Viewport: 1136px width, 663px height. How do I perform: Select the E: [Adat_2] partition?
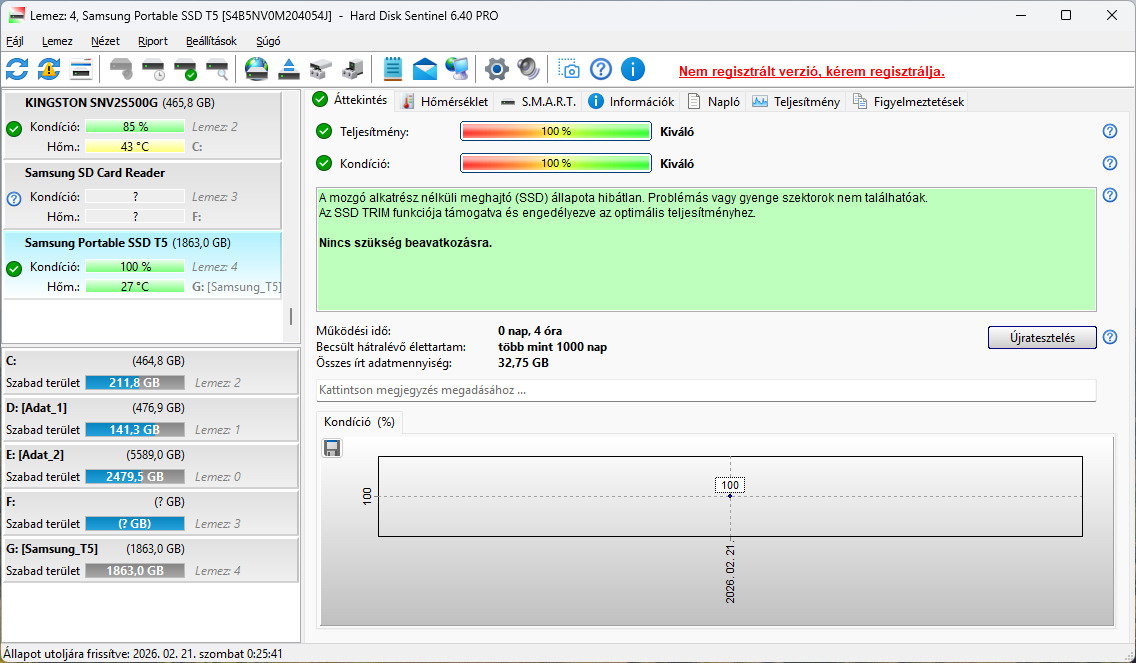151,466
